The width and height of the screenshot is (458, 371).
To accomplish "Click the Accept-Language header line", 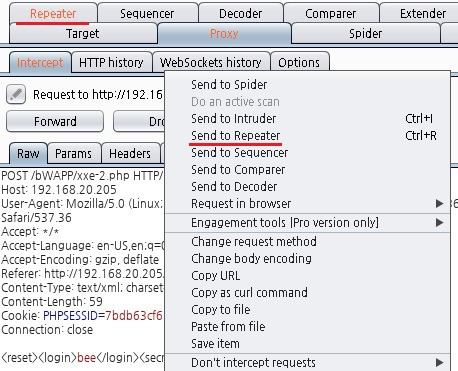I will coord(83,246).
